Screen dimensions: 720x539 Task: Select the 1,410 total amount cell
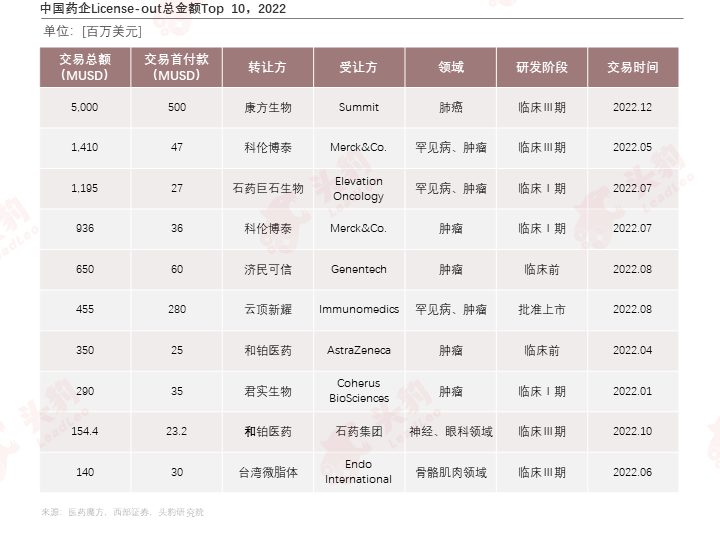coord(85,147)
